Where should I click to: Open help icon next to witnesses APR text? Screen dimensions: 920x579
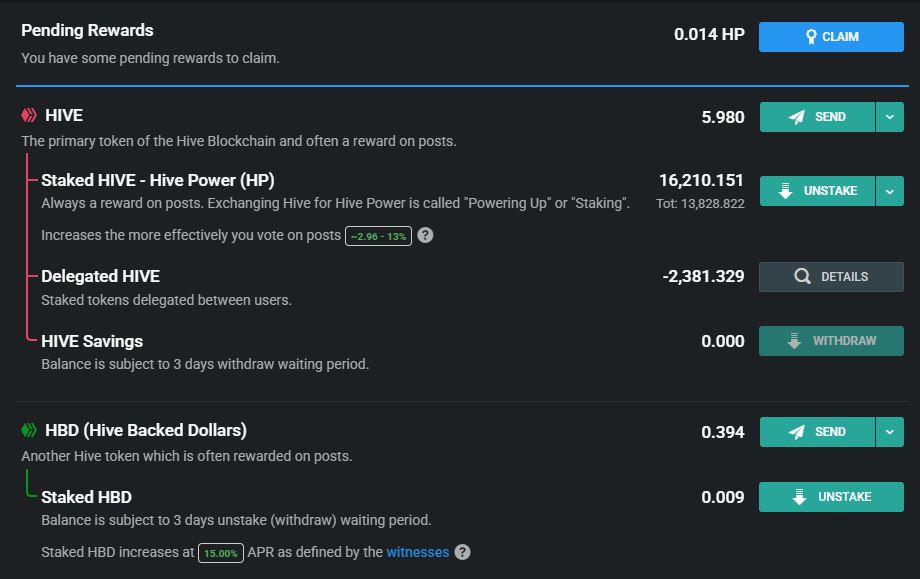click(462, 552)
